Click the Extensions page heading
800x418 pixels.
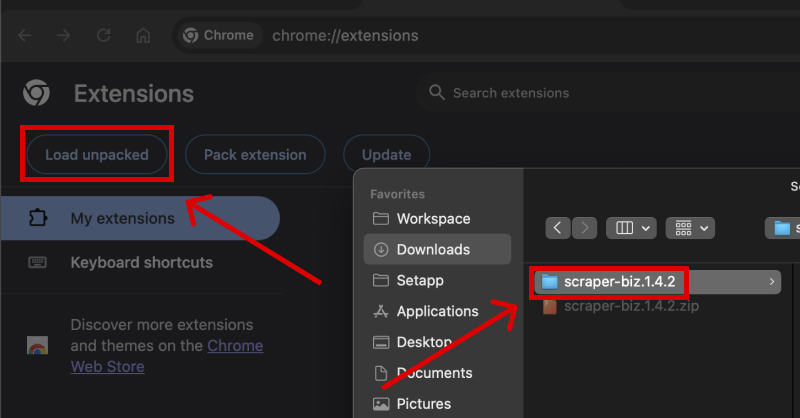[x=134, y=93]
